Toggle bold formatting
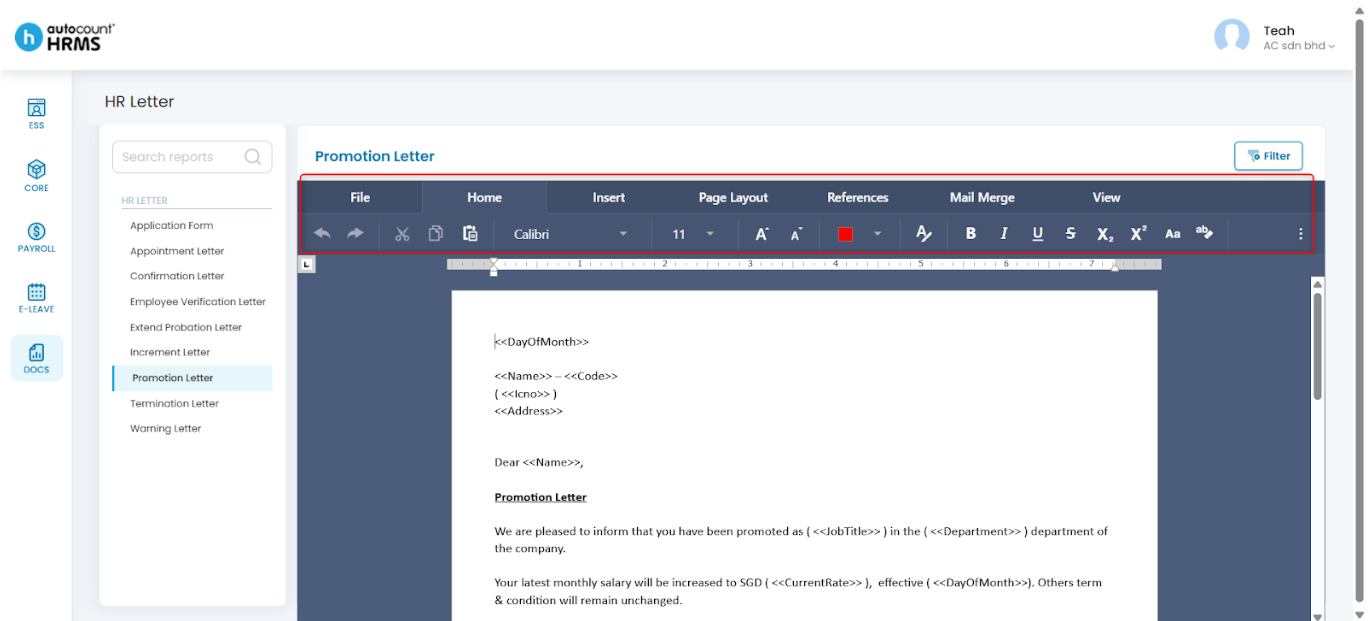Image resolution: width=1368 pixels, height=621 pixels. [x=971, y=234]
